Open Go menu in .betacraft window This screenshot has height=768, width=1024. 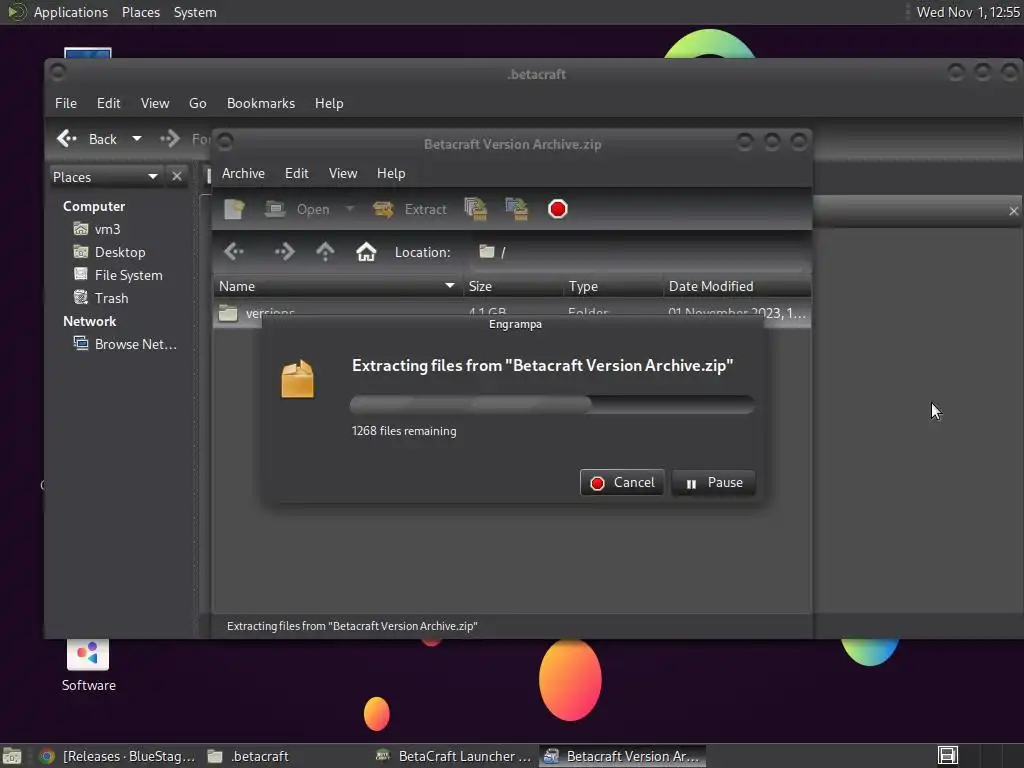coord(197,103)
